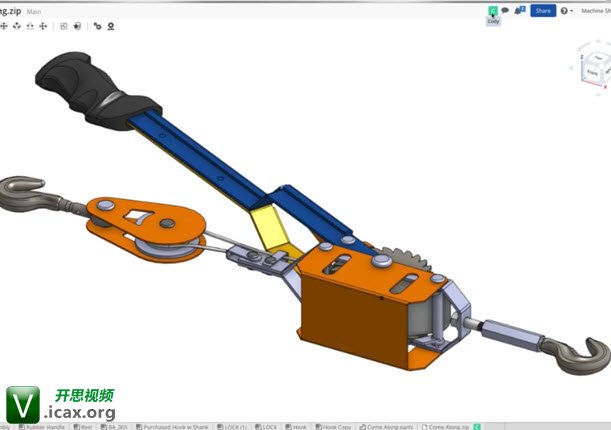The image size is (611, 430).
Task: Click the Group tool icon
Action: coord(64,26)
